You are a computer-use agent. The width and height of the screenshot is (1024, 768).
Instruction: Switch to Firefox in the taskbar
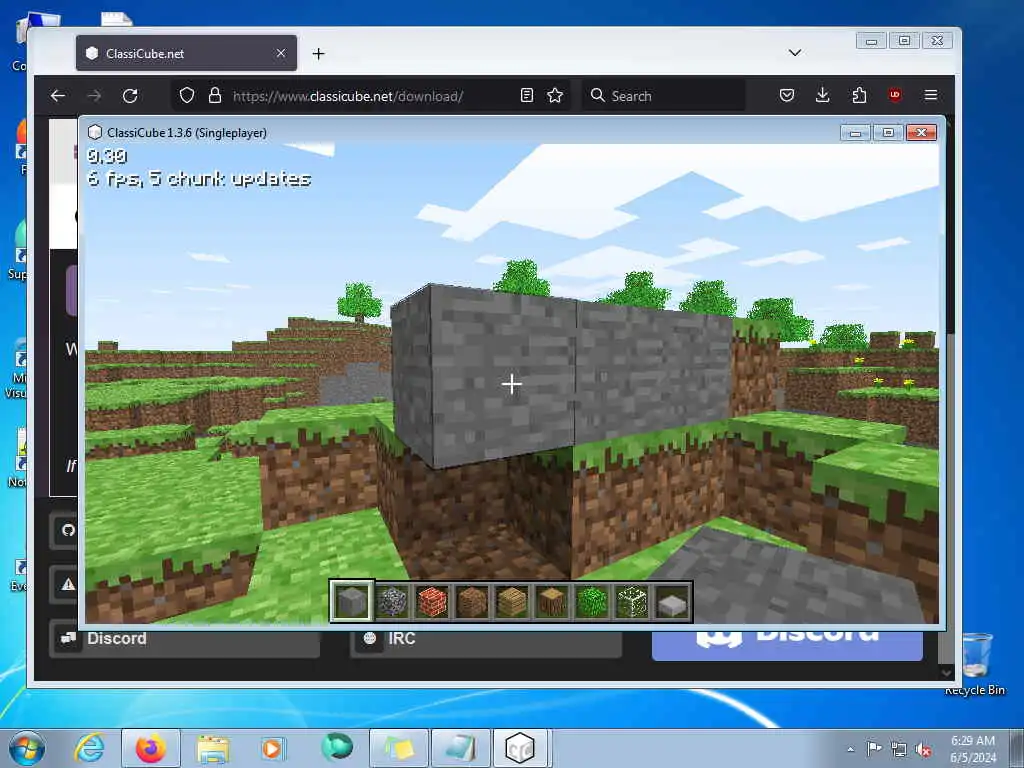pyautogui.click(x=151, y=748)
